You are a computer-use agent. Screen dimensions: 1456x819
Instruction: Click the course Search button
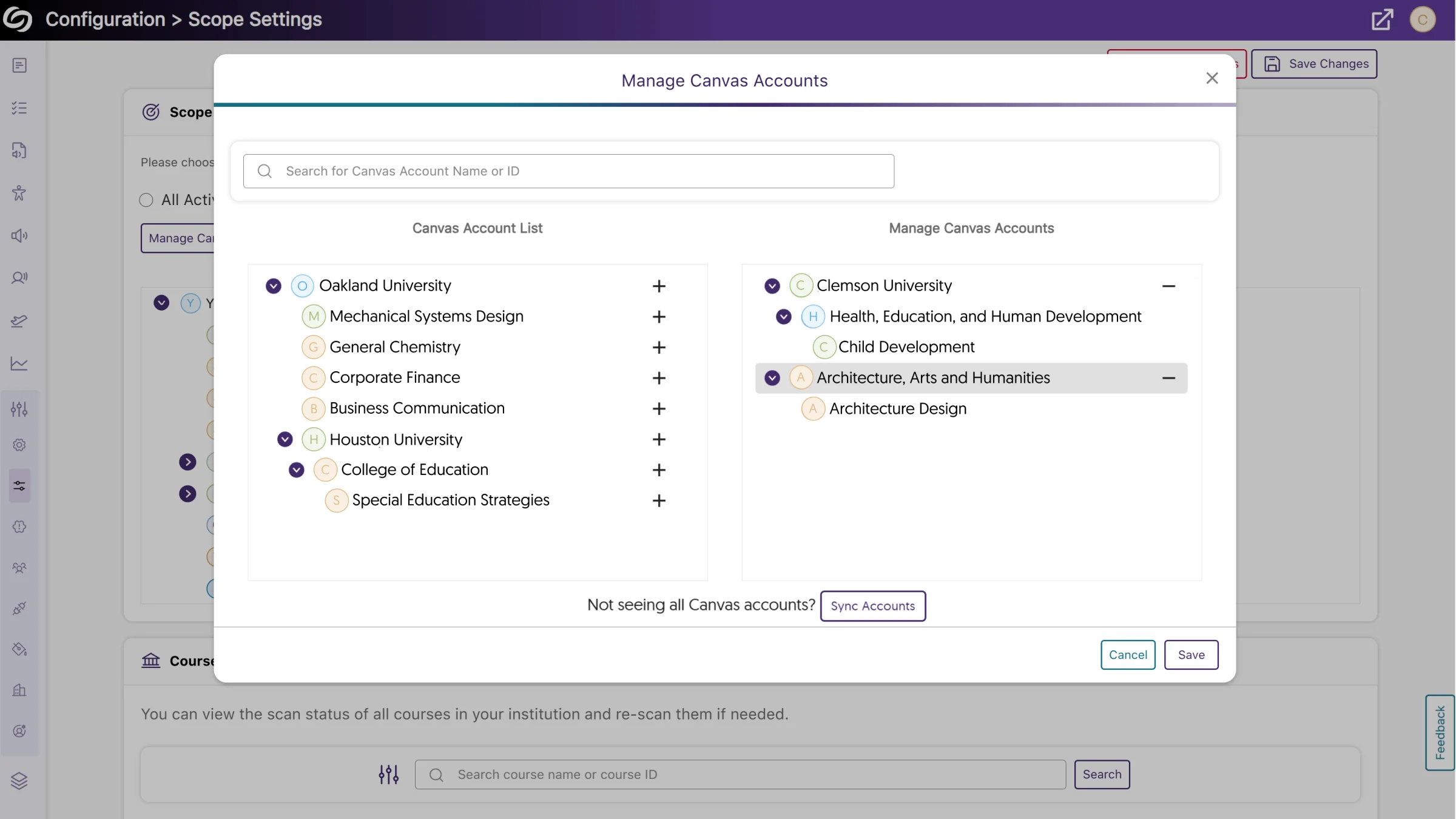pos(1102,774)
